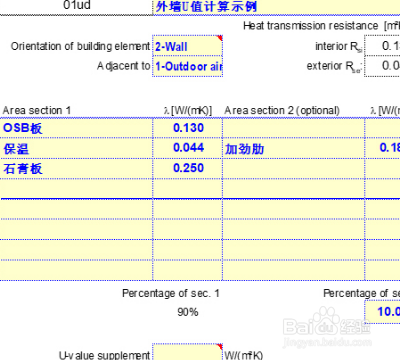Click the percentage of sec. 2 input cell
Image resolution: width=400 pixels, height=360 pixels.
tap(382, 312)
